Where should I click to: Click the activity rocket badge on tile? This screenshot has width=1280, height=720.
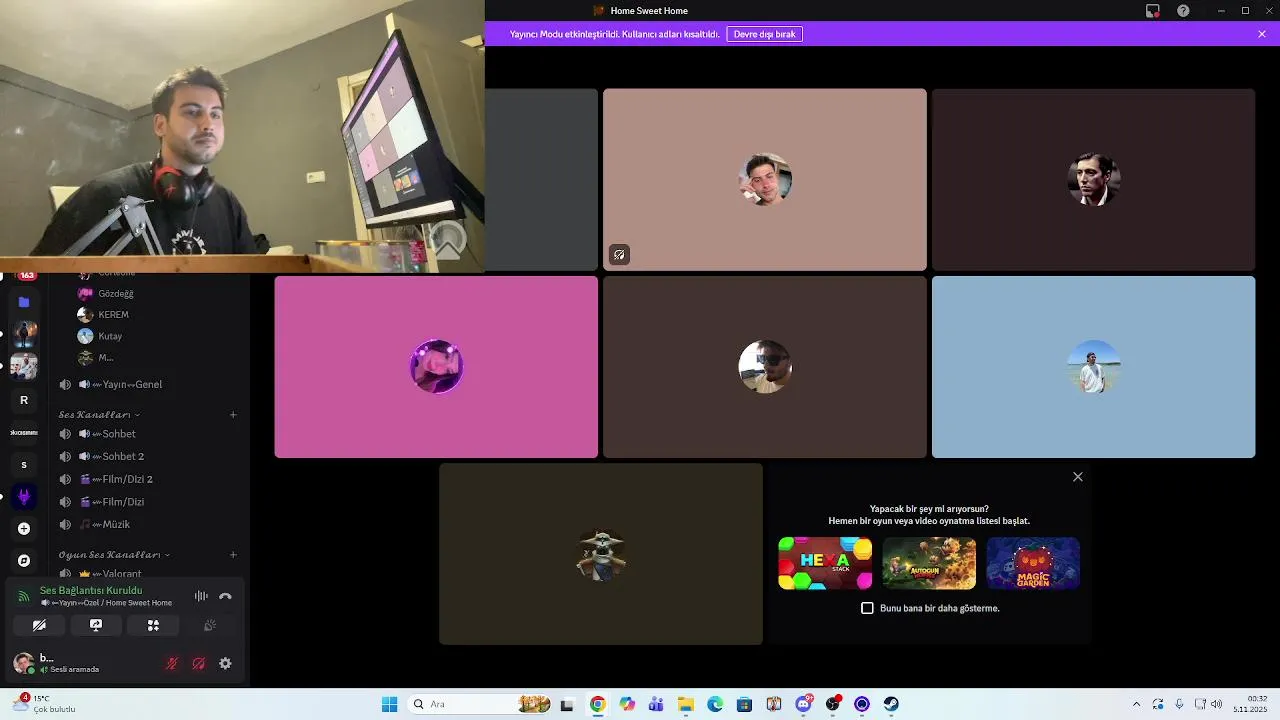(619, 255)
